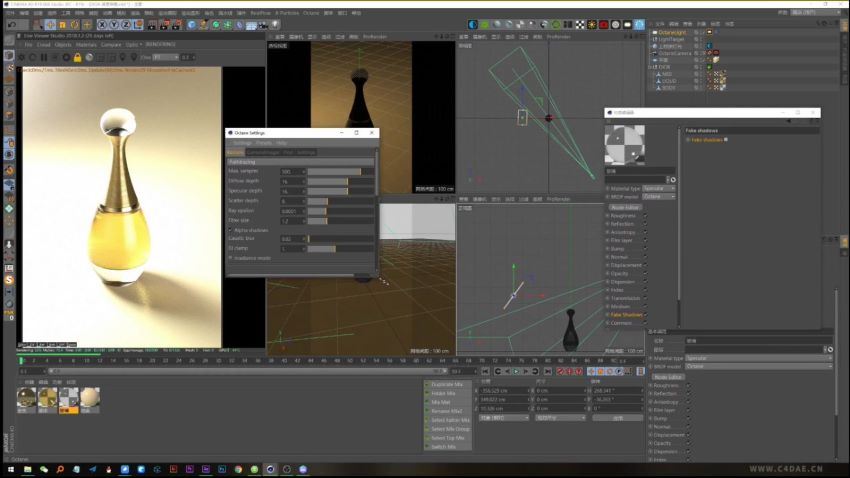Click the coordinate Apply button
This screenshot has width=850, height=478.
pos(617,418)
